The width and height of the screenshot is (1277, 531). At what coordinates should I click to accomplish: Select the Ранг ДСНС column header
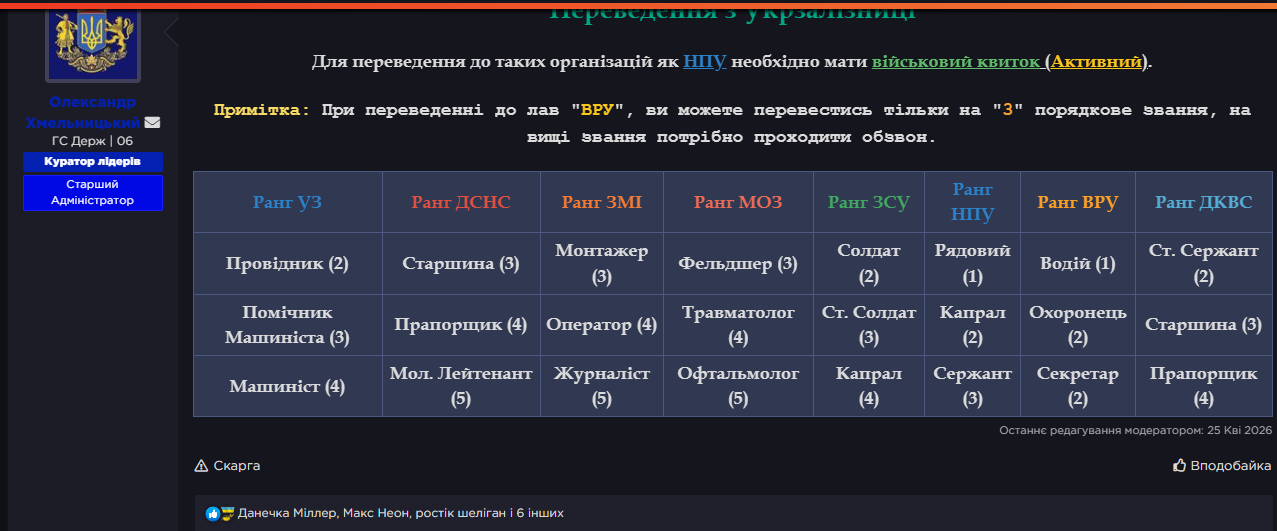461,202
